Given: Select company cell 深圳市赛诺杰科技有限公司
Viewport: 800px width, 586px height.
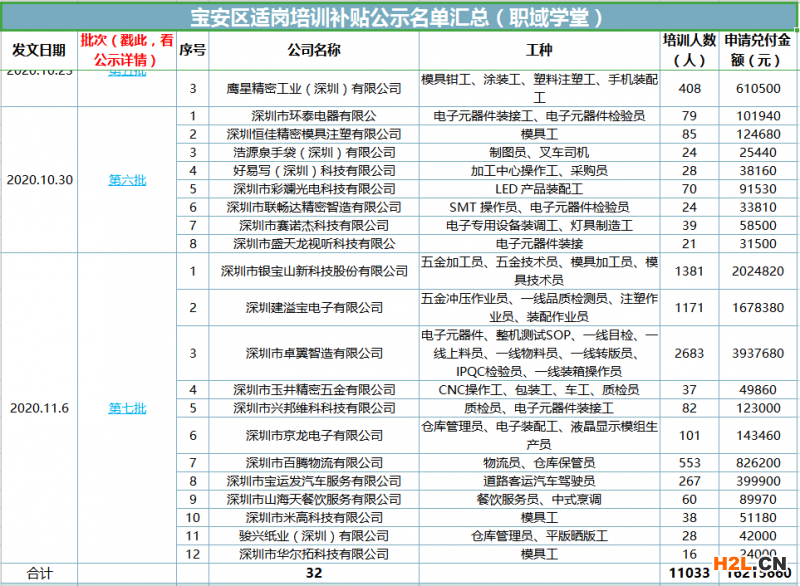Looking at the screenshot, I should click(314, 225).
